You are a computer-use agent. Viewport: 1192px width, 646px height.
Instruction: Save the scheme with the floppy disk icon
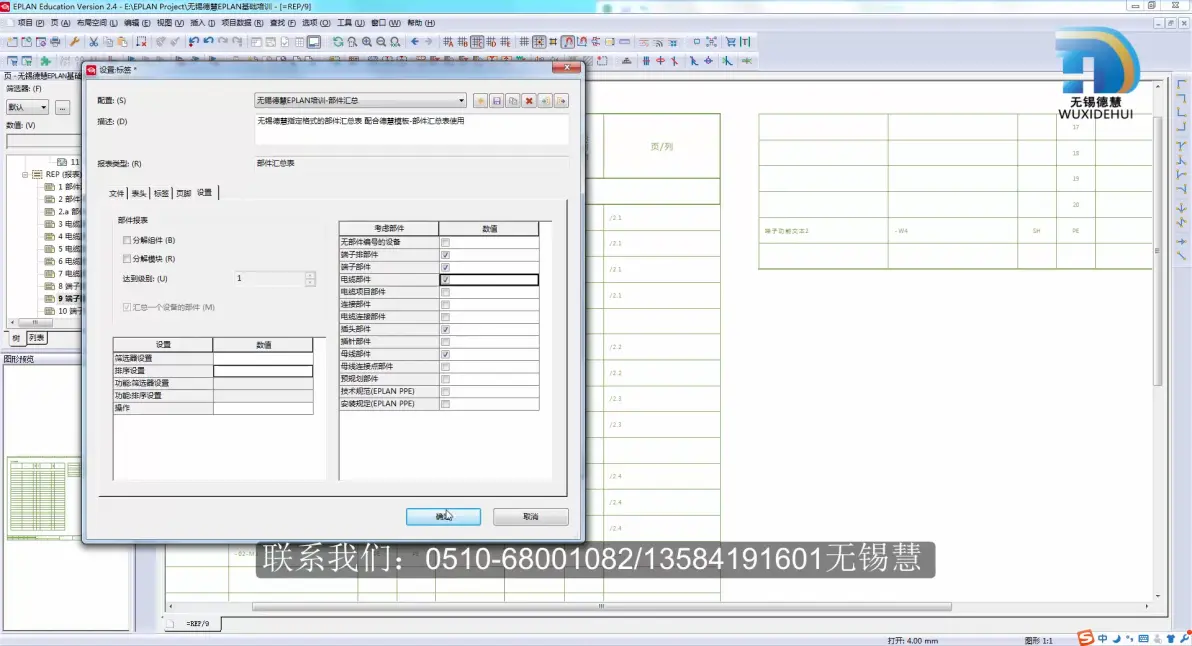(496, 101)
